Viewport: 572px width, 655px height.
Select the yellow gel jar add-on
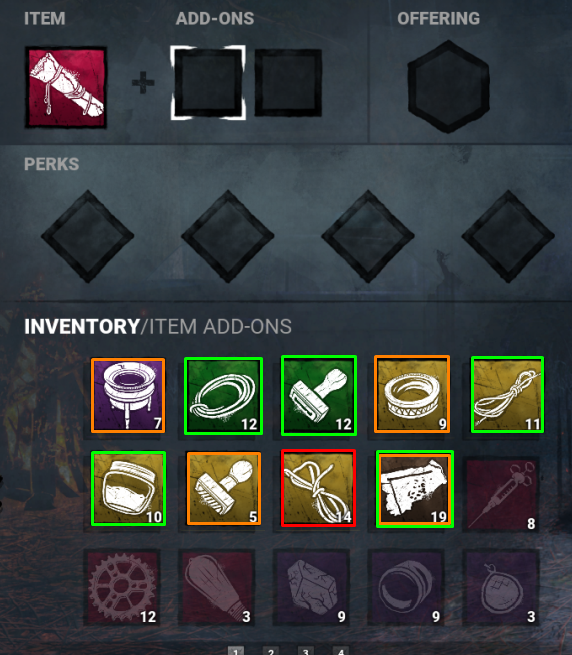(128, 488)
